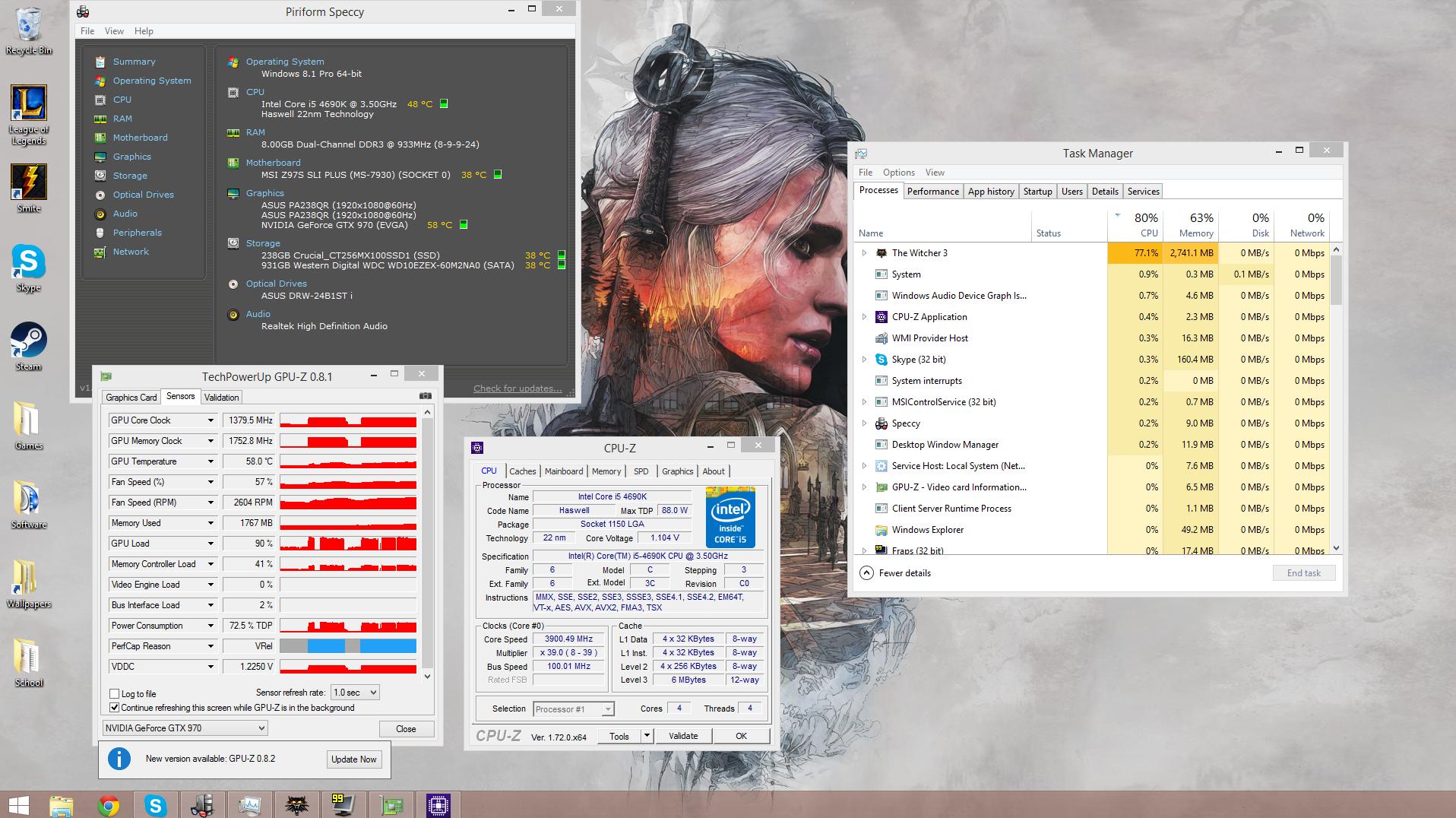Click End task in Task Manager
Viewport: 1456px width, 818px height.
pyautogui.click(x=1304, y=573)
